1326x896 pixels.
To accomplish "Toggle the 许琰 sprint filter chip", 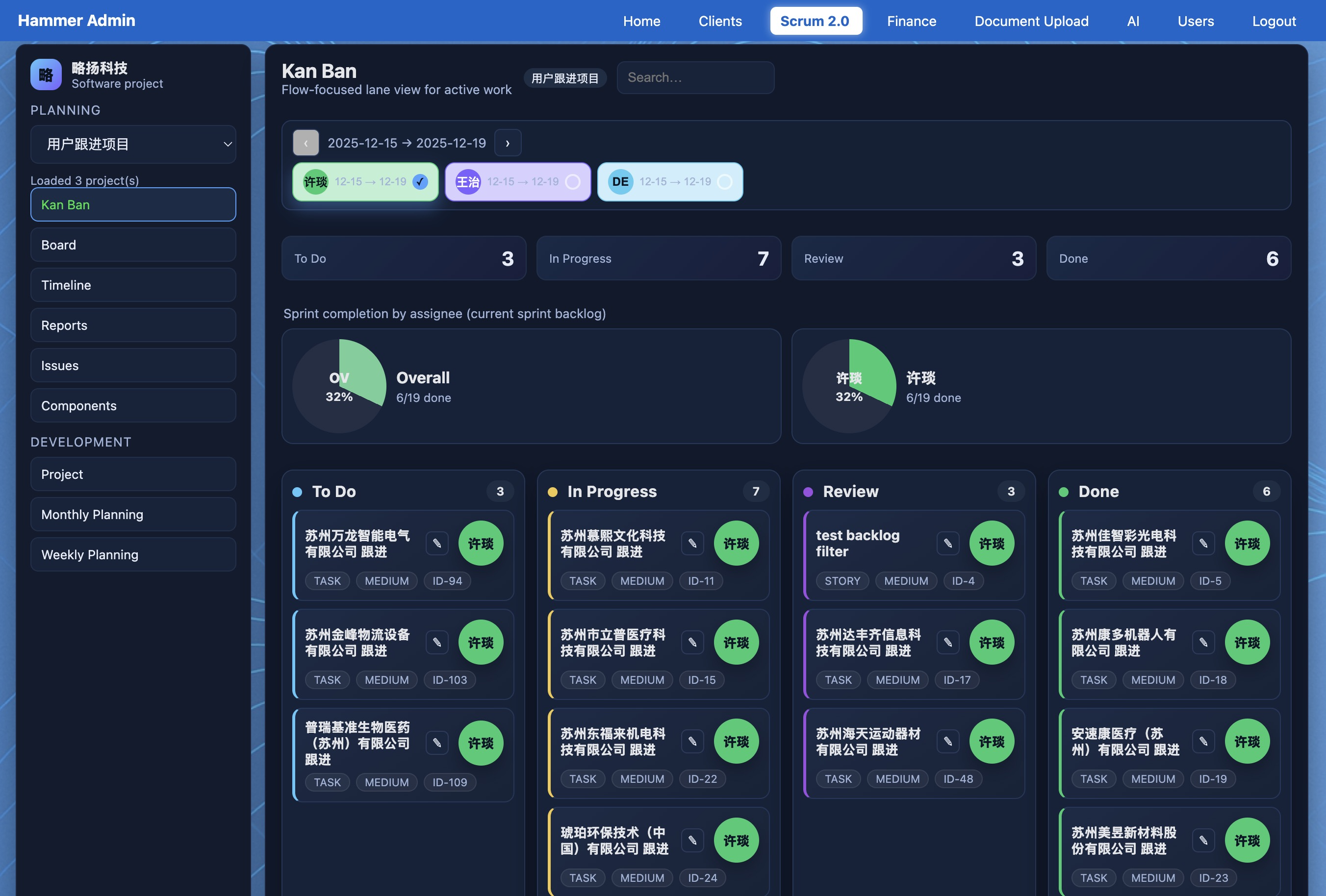I will point(366,182).
